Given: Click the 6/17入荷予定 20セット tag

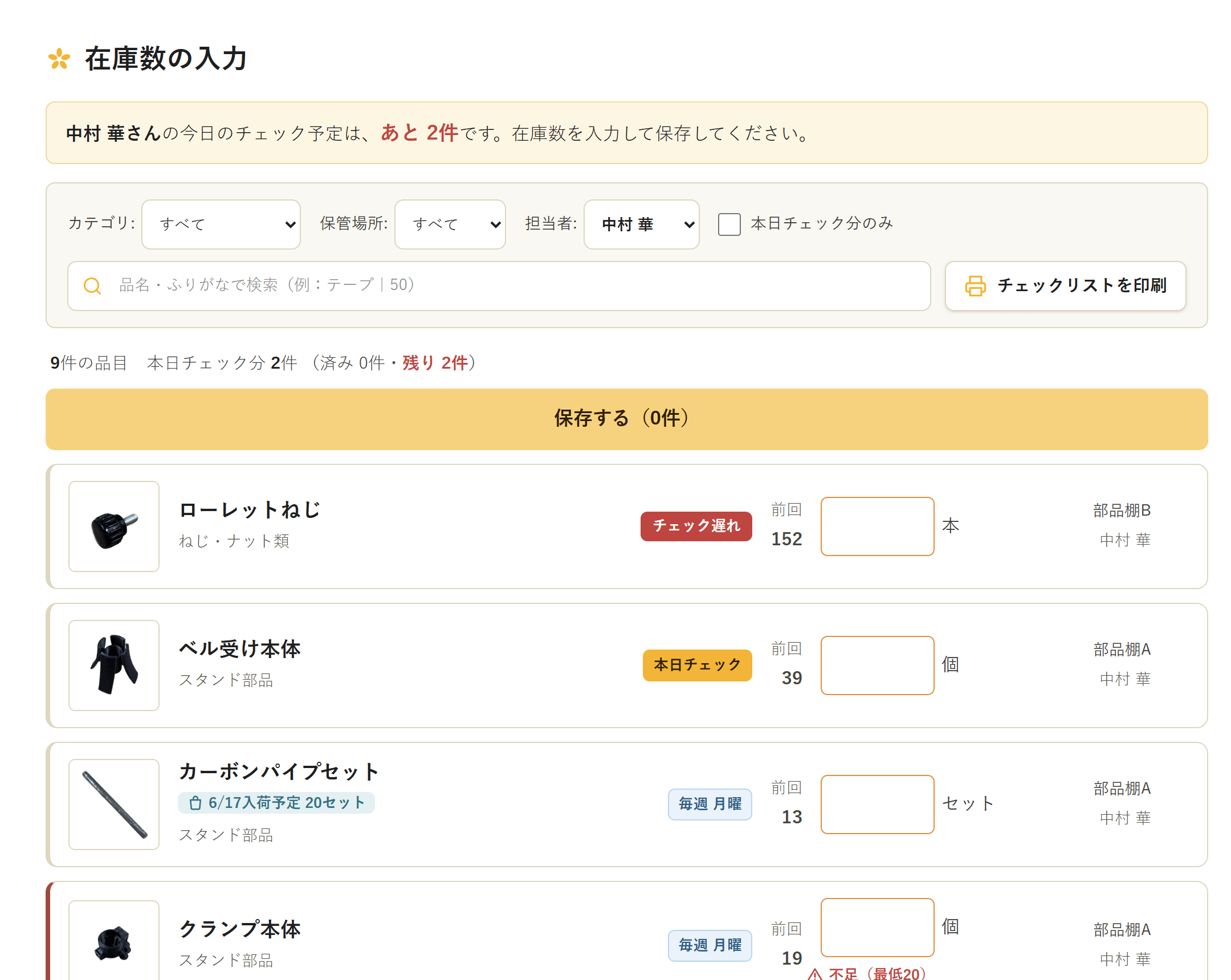Looking at the screenshot, I should pyautogui.click(x=276, y=802).
